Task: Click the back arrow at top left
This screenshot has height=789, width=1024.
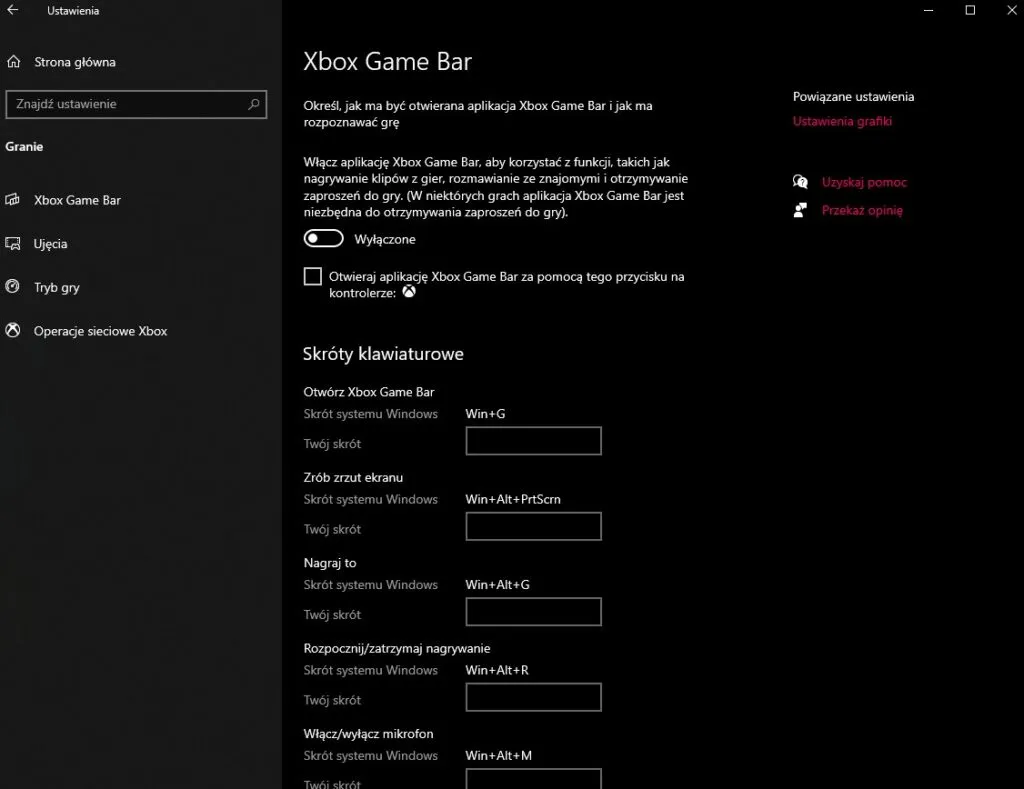Action: pos(15,10)
